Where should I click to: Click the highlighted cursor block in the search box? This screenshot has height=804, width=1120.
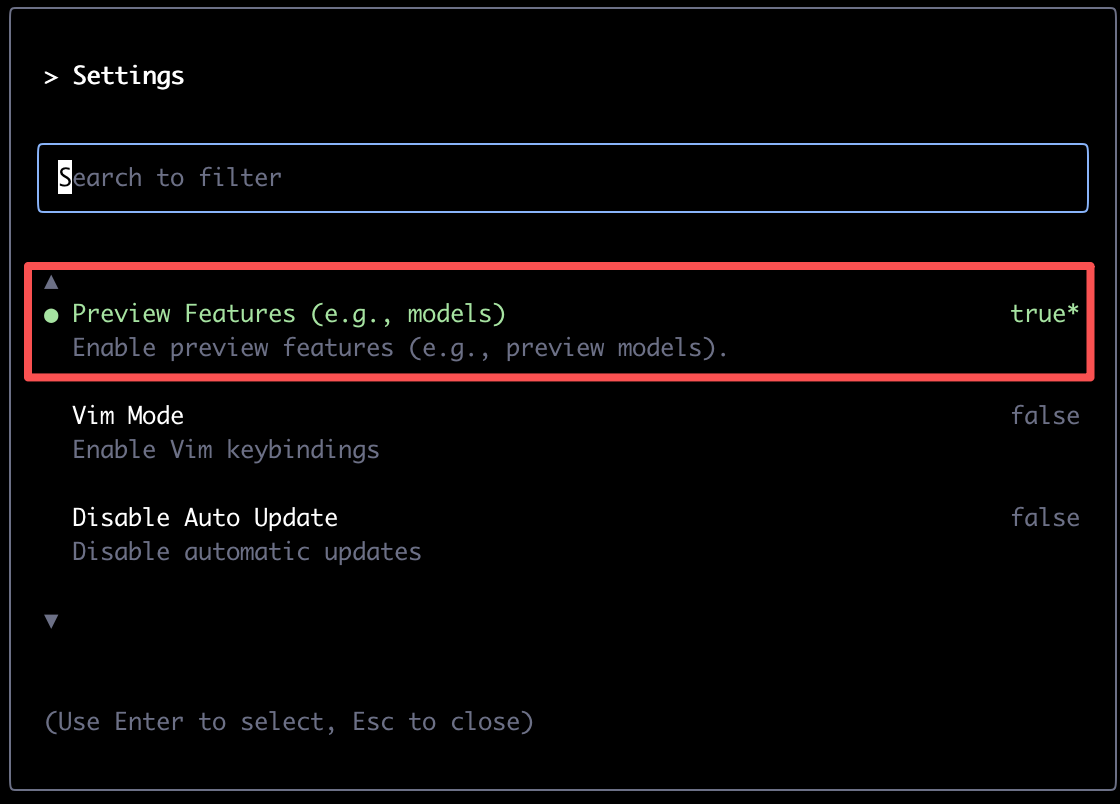pos(65,176)
